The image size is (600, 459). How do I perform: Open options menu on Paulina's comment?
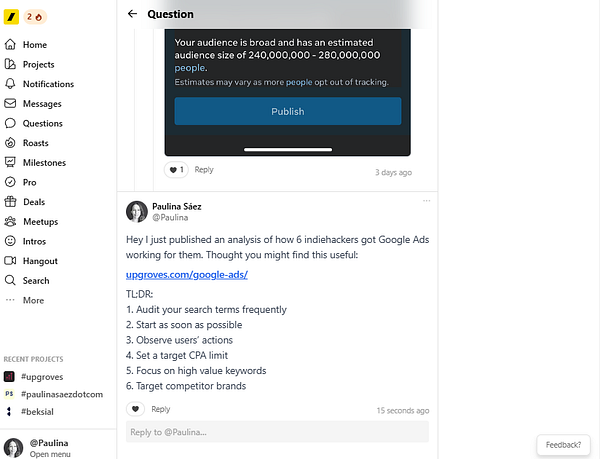coord(426,201)
